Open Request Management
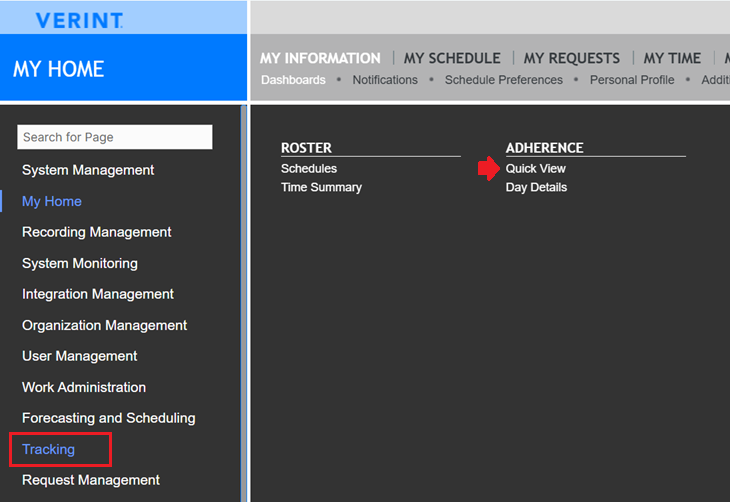The width and height of the screenshot is (730, 502). [x=91, y=480]
